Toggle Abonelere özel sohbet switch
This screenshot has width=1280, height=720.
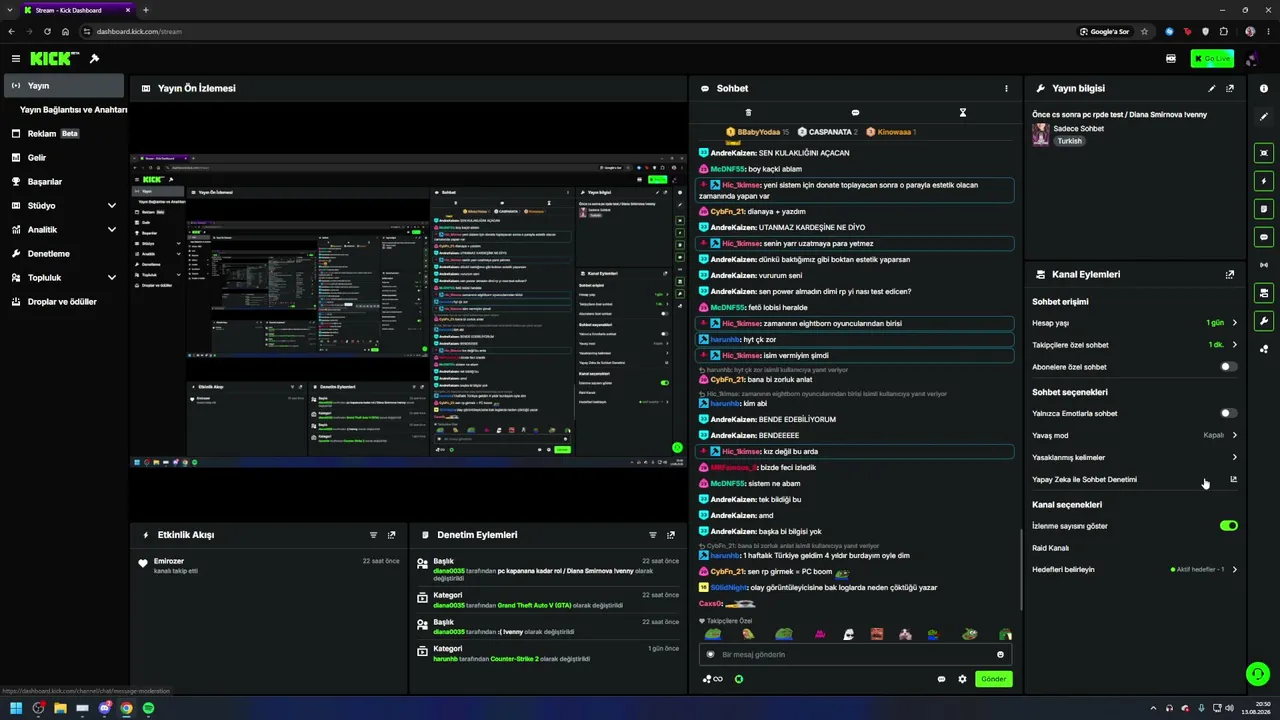click(x=1229, y=367)
